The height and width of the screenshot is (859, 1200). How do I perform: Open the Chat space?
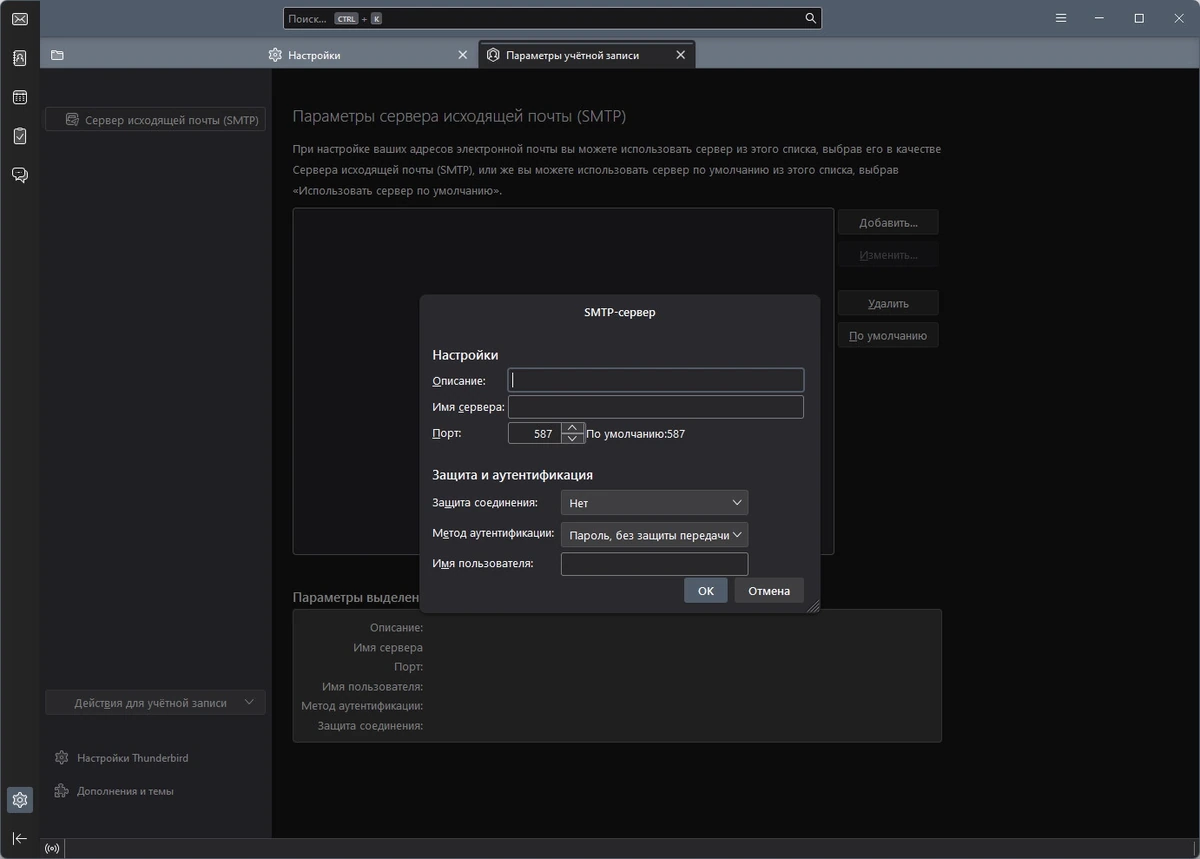(x=19, y=174)
